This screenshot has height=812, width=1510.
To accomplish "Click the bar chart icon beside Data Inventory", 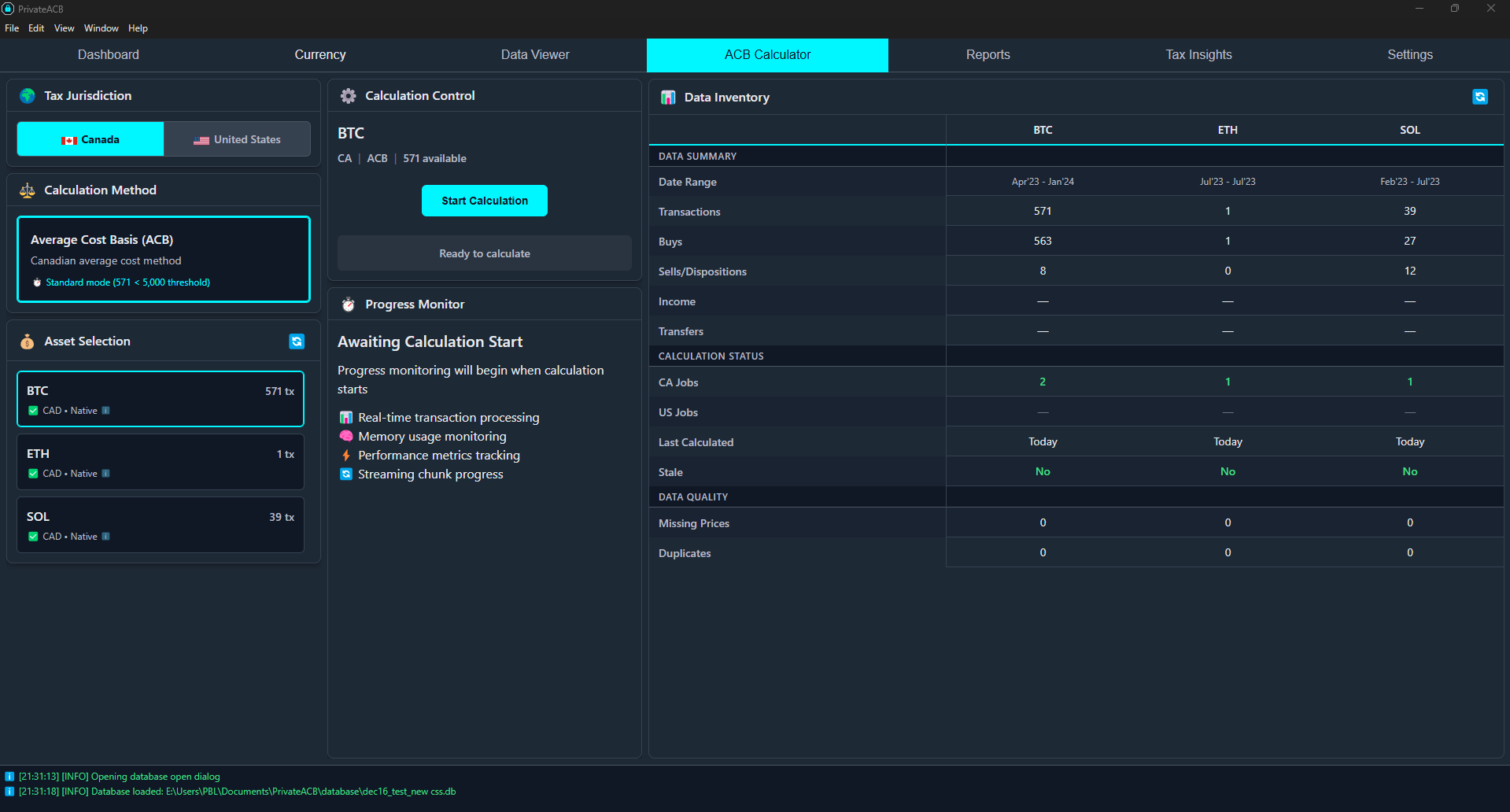I will coord(668,97).
